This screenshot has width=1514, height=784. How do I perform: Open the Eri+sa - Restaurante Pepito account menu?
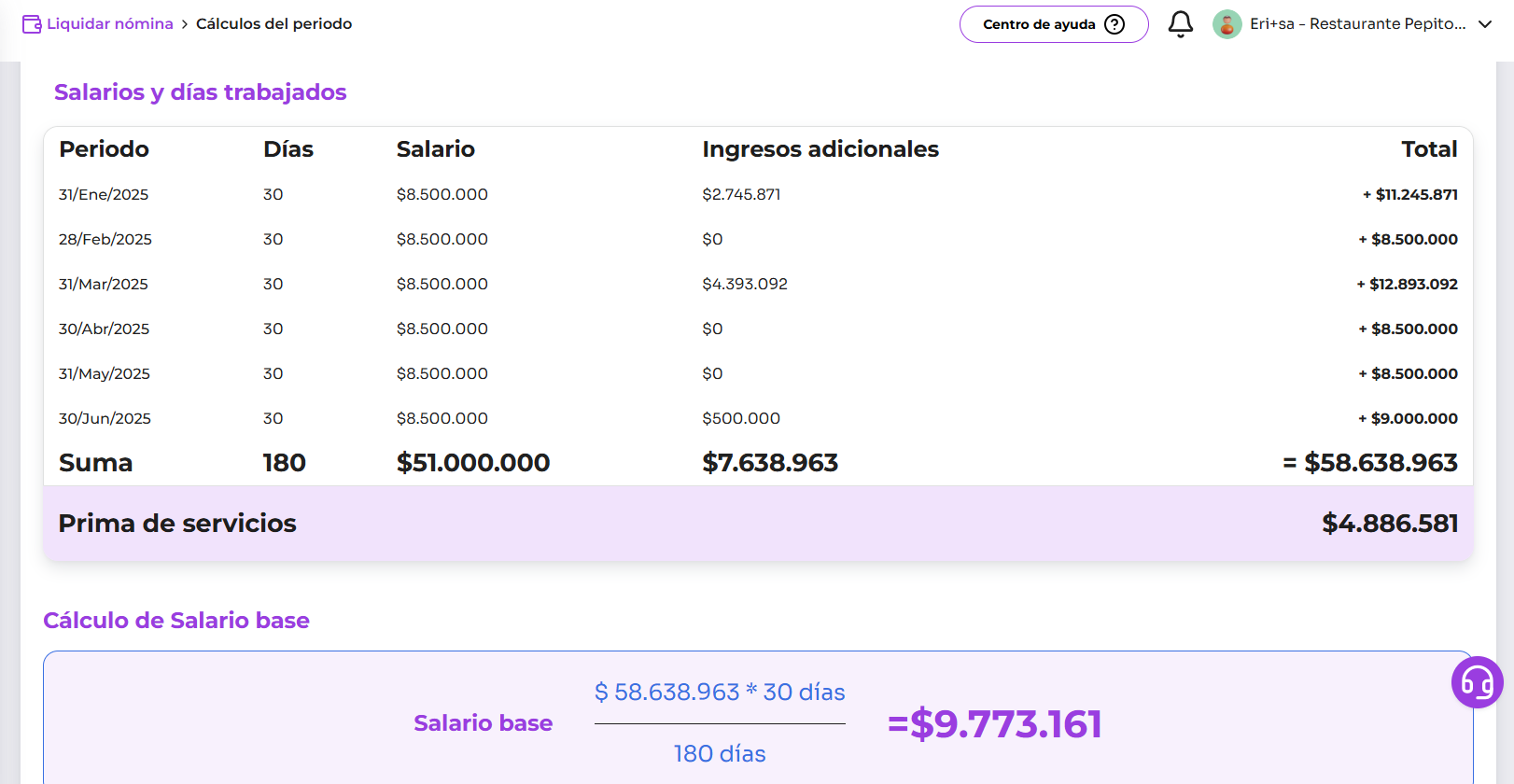pyautogui.click(x=1357, y=24)
